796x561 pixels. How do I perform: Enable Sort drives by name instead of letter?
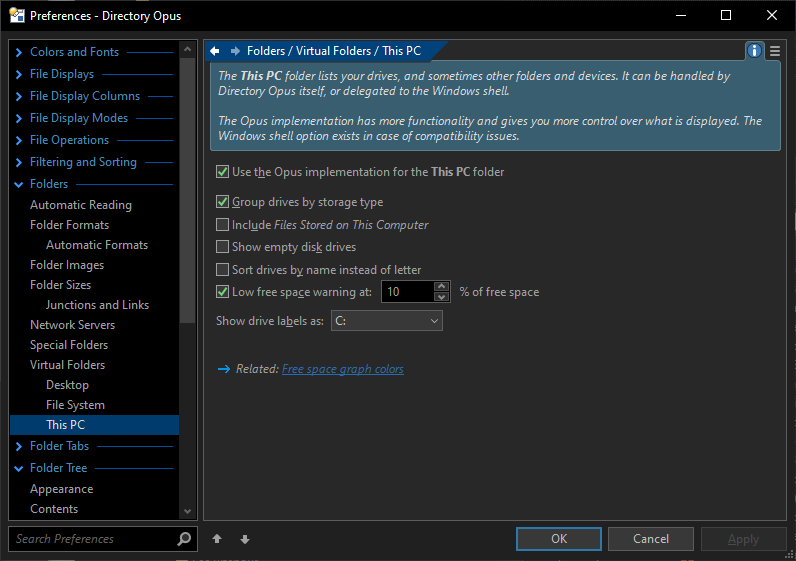(222, 270)
